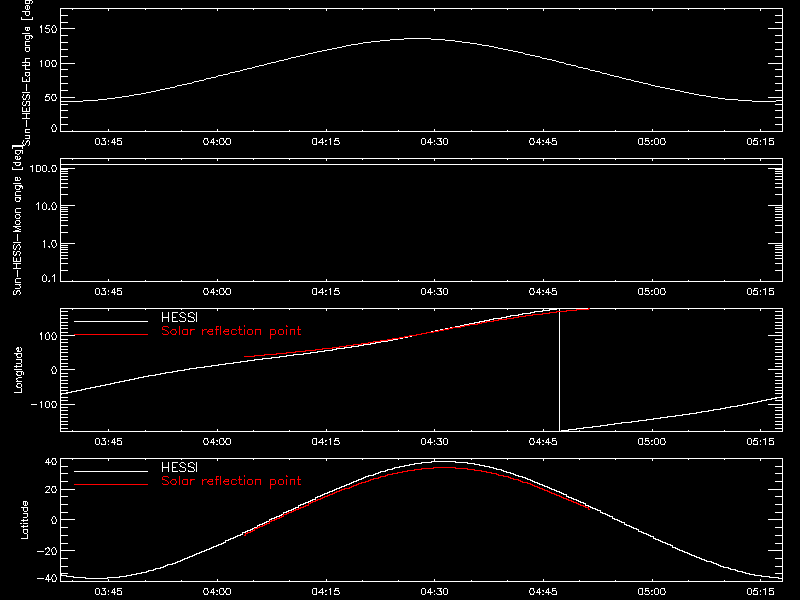800x600 pixels.
Task: Select the 100 tick on Earth angle plot
Action: coord(48,64)
